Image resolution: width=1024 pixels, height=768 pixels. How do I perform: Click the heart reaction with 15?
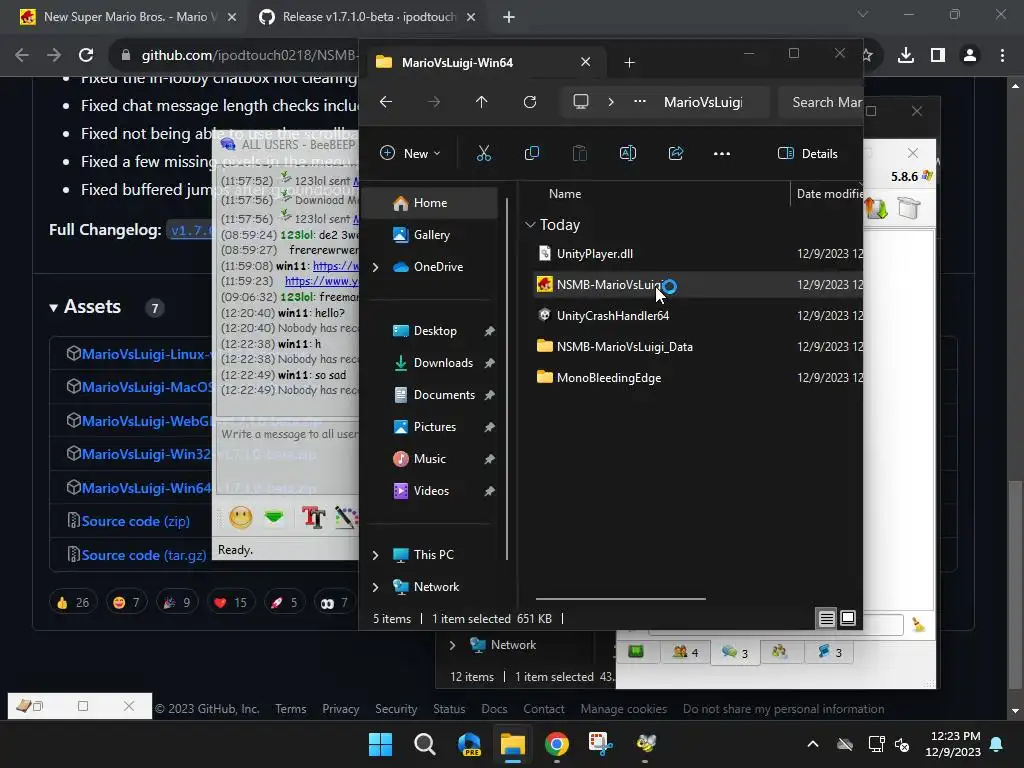tap(231, 602)
